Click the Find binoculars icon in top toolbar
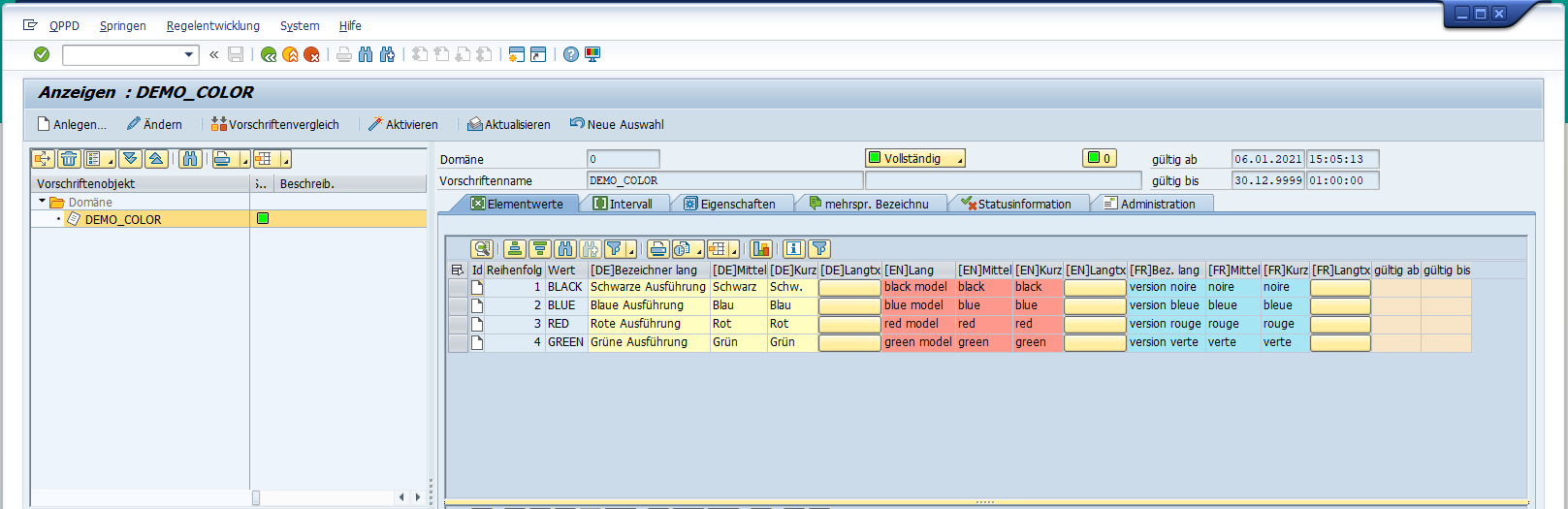Screen dimensions: 1568x509 pos(366,54)
